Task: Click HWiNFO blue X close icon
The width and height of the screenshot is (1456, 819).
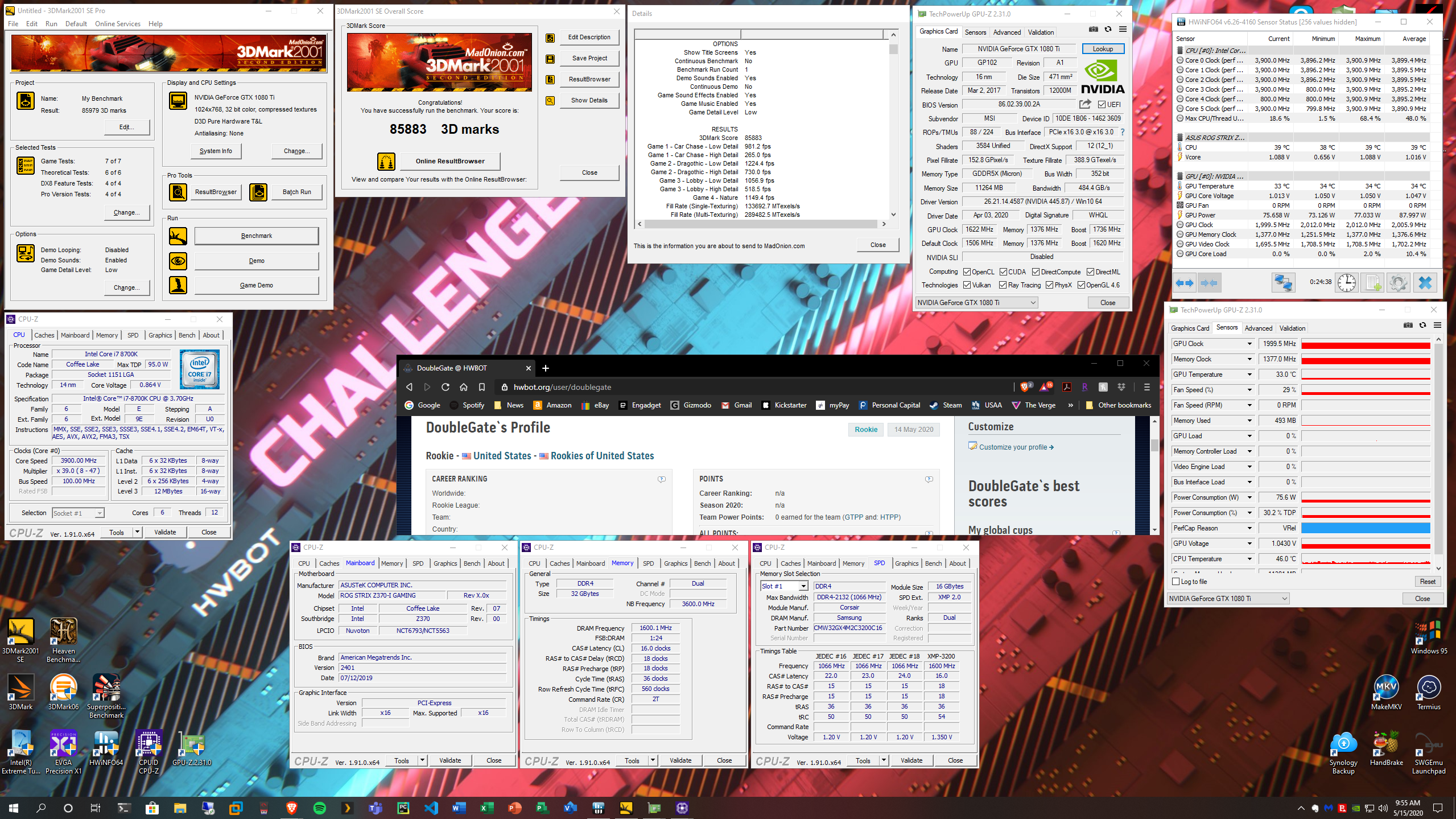Action: click(x=1425, y=283)
